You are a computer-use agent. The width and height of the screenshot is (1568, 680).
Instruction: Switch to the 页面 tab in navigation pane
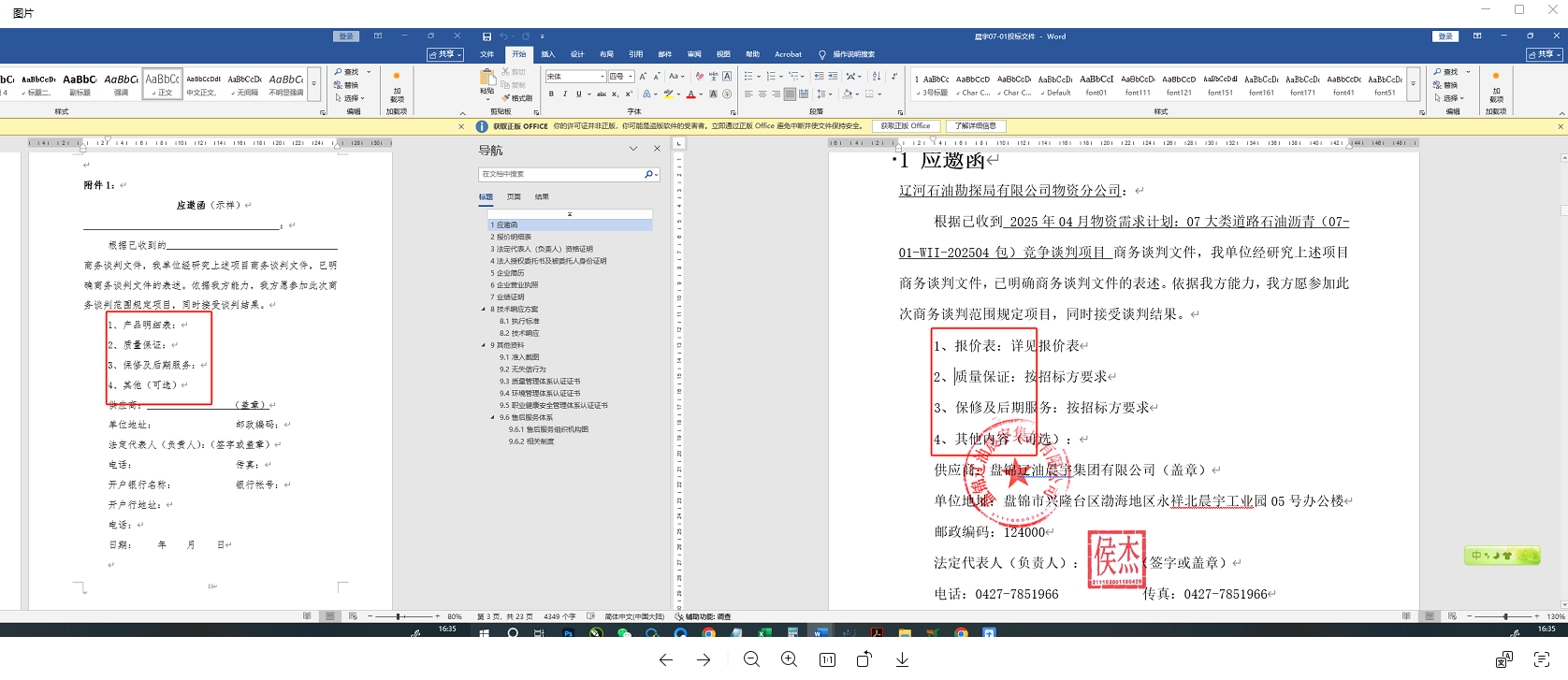point(514,197)
